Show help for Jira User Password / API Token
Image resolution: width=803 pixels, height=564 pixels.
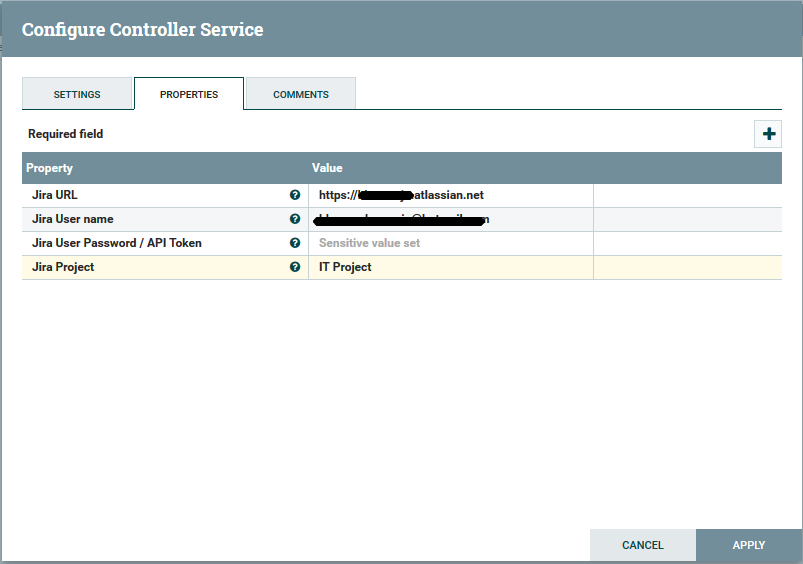[x=295, y=243]
